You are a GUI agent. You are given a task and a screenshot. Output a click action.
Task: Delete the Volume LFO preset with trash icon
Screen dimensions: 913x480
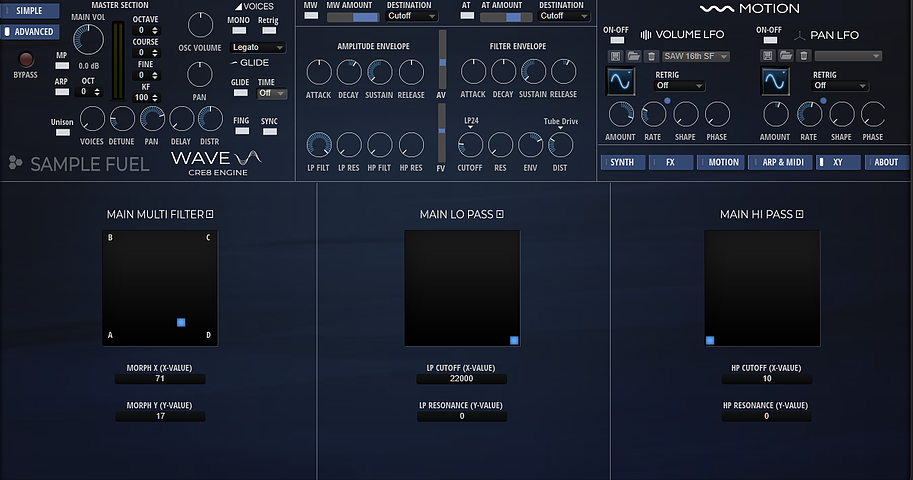(652, 56)
